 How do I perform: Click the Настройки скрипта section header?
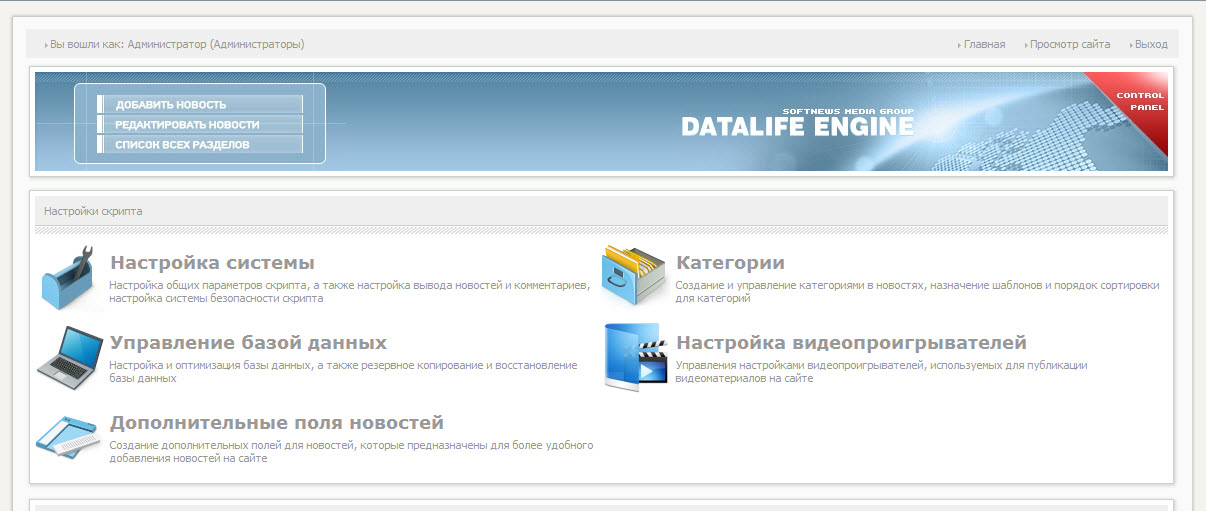coord(601,211)
